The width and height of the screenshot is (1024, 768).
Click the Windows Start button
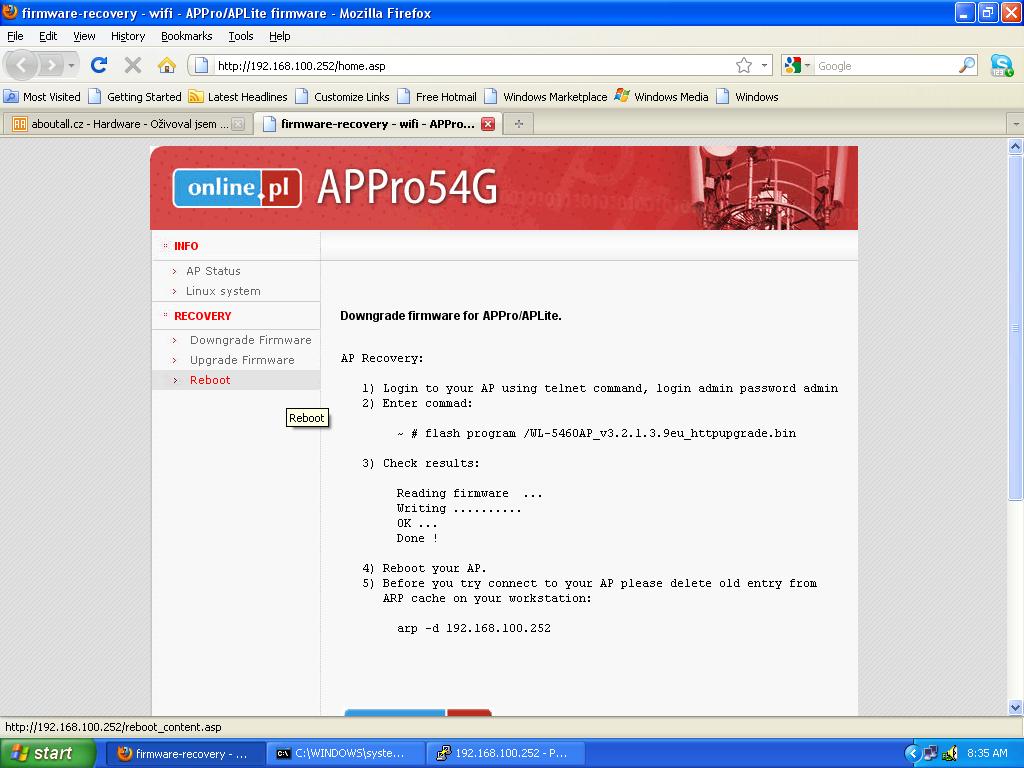coord(47,753)
